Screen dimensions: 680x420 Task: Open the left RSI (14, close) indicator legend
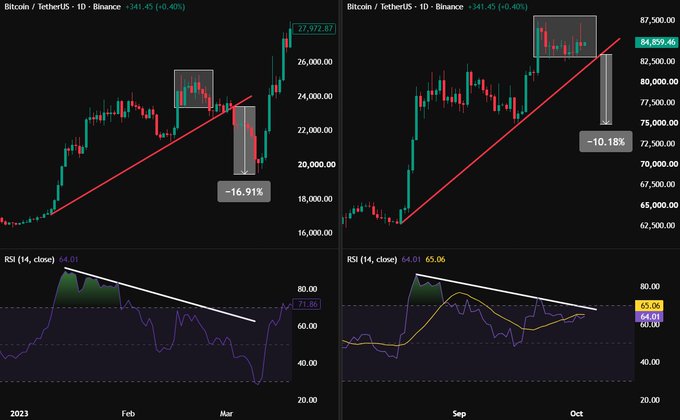29,259
